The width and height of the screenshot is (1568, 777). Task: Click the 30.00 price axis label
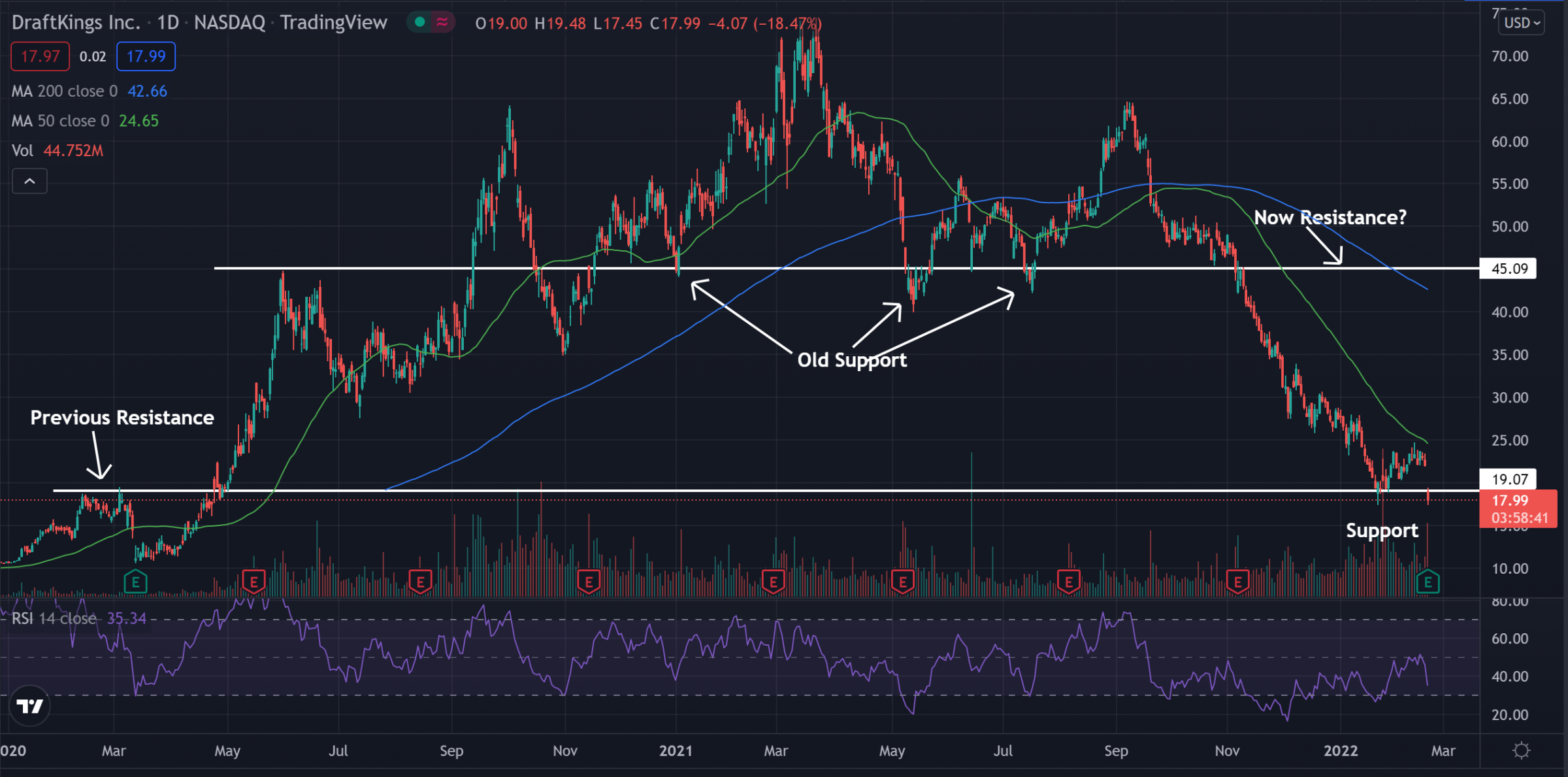(x=1510, y=397)
